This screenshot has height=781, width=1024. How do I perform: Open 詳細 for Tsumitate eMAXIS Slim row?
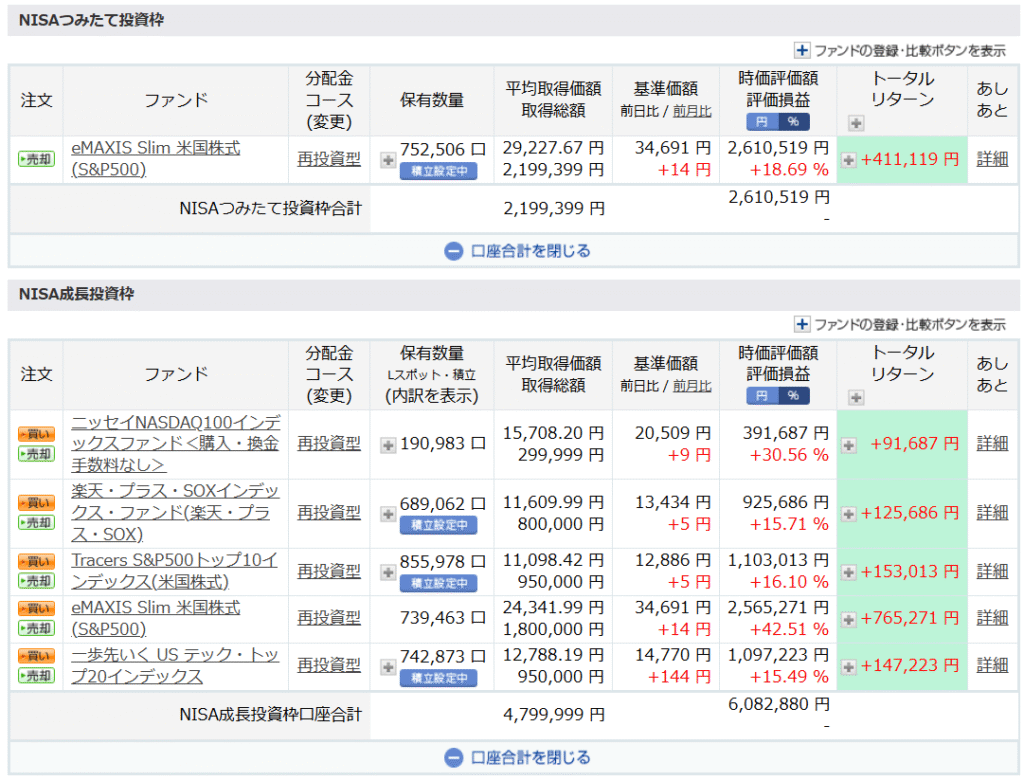coord(992,159)
